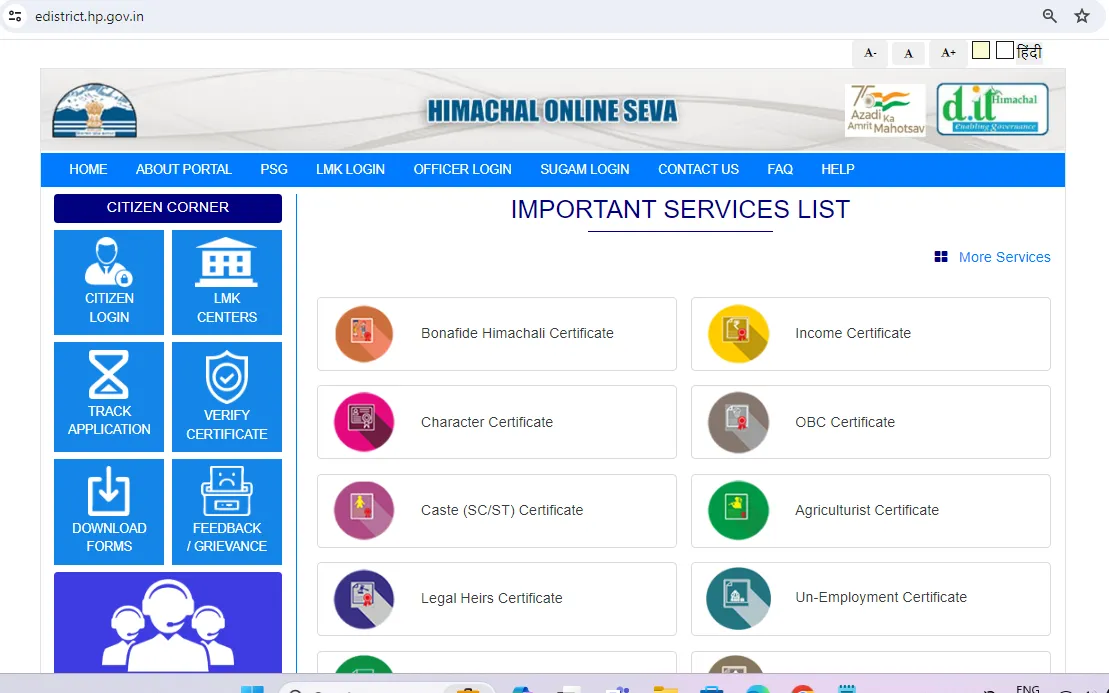
Task: Click the browser zoom magnifier icon
Action: [x=1049, y=16]
